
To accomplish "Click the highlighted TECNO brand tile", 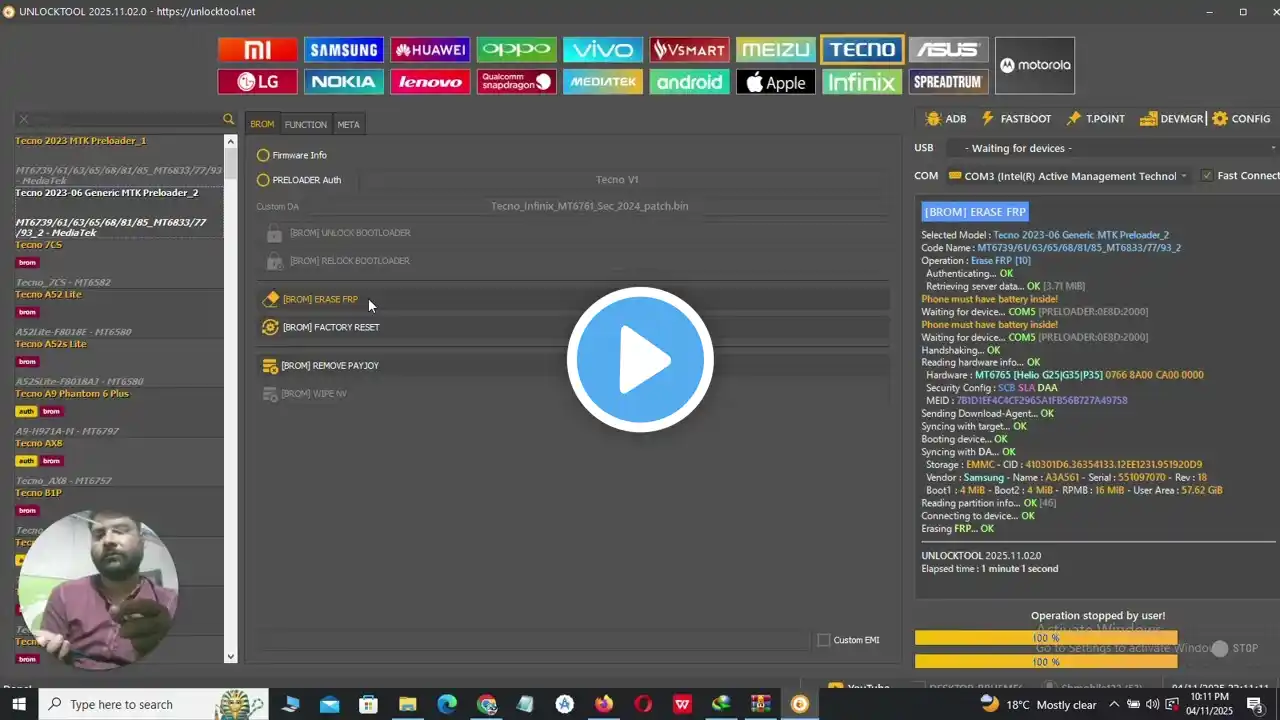I will click(862, 49).
